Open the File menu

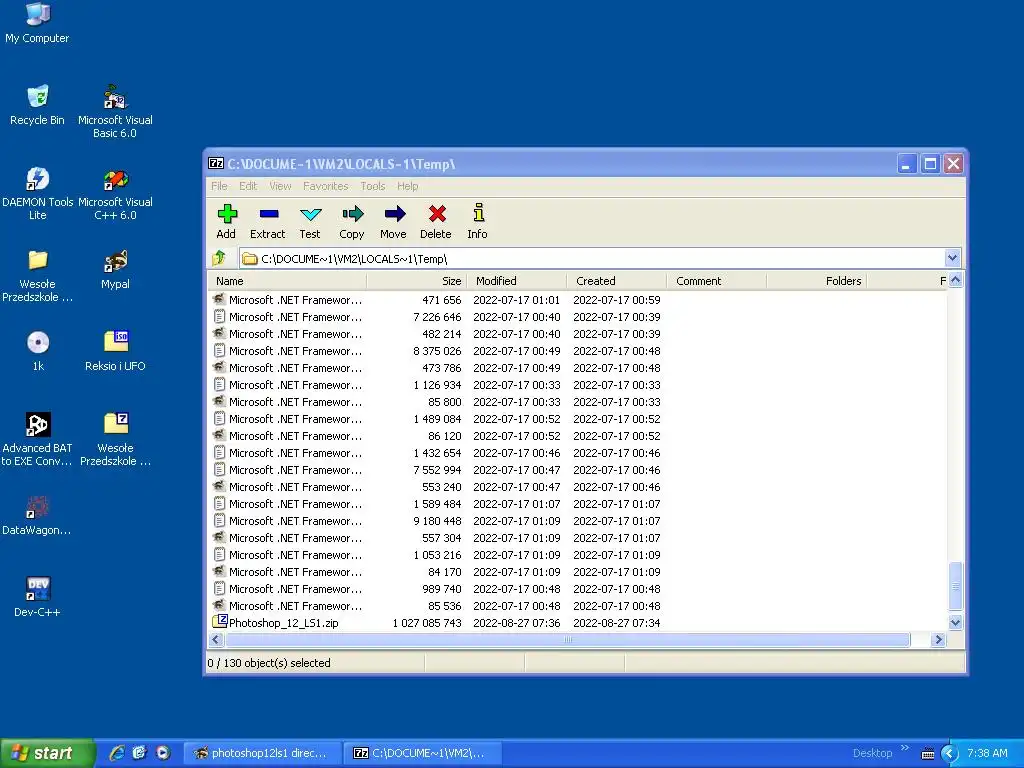[x=219, y=186]
